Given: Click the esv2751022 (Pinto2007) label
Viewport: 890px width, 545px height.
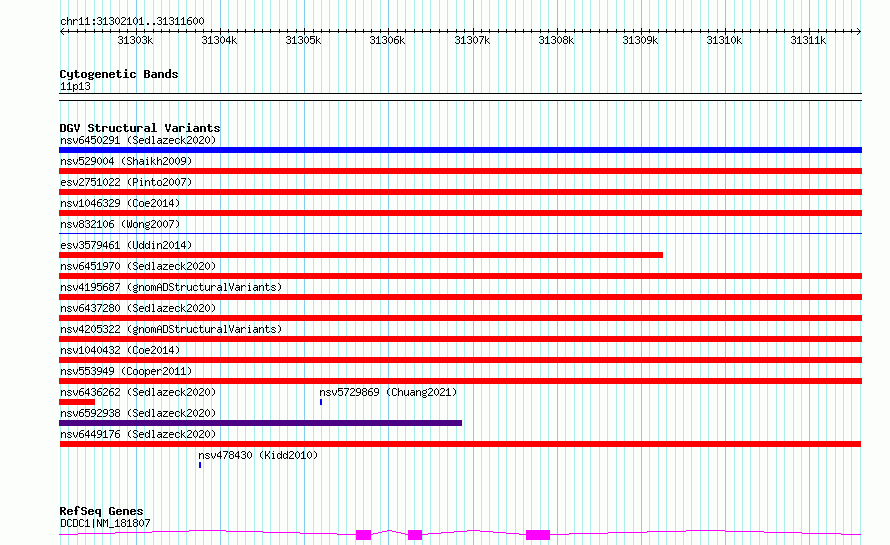Looking at the screenshot, I should coord(126,182).
